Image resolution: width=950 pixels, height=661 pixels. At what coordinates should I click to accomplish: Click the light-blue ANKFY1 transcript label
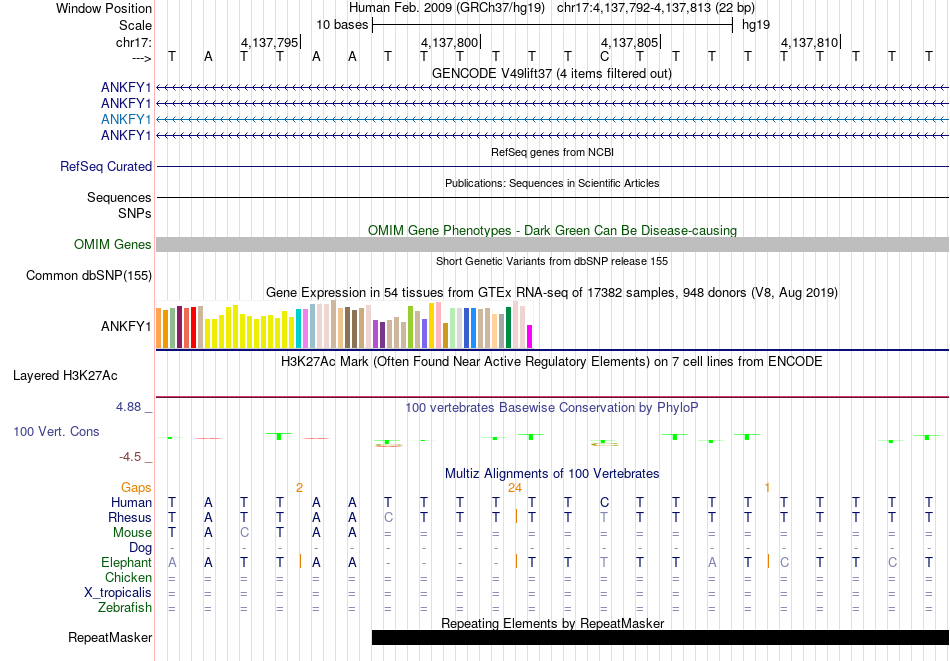[126, 119]
